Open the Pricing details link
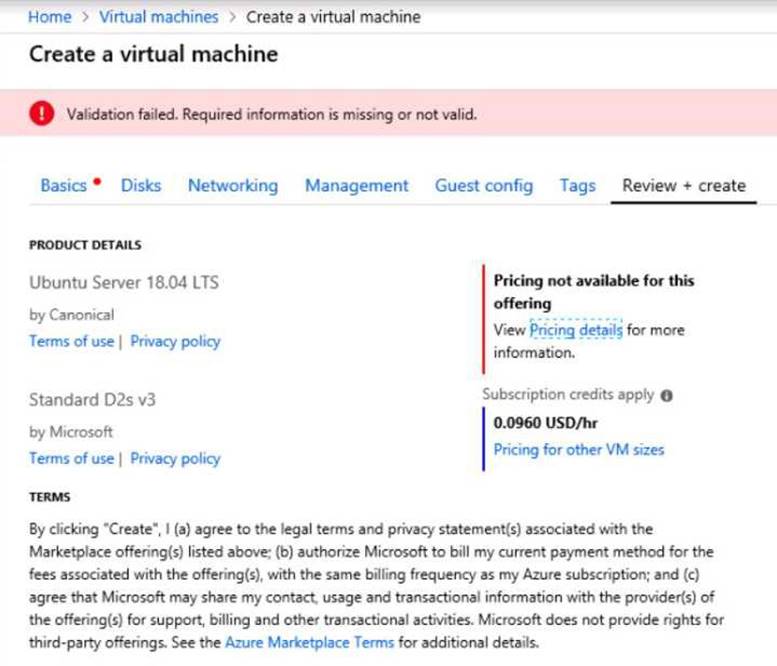 click(576, 330)
